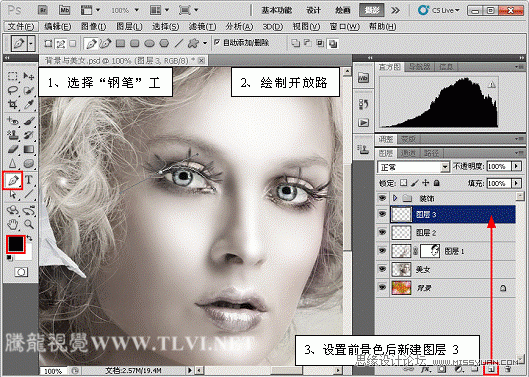
Task: Open zoom level 100% dropdown in application bar
Action: [x=137, y=10]
